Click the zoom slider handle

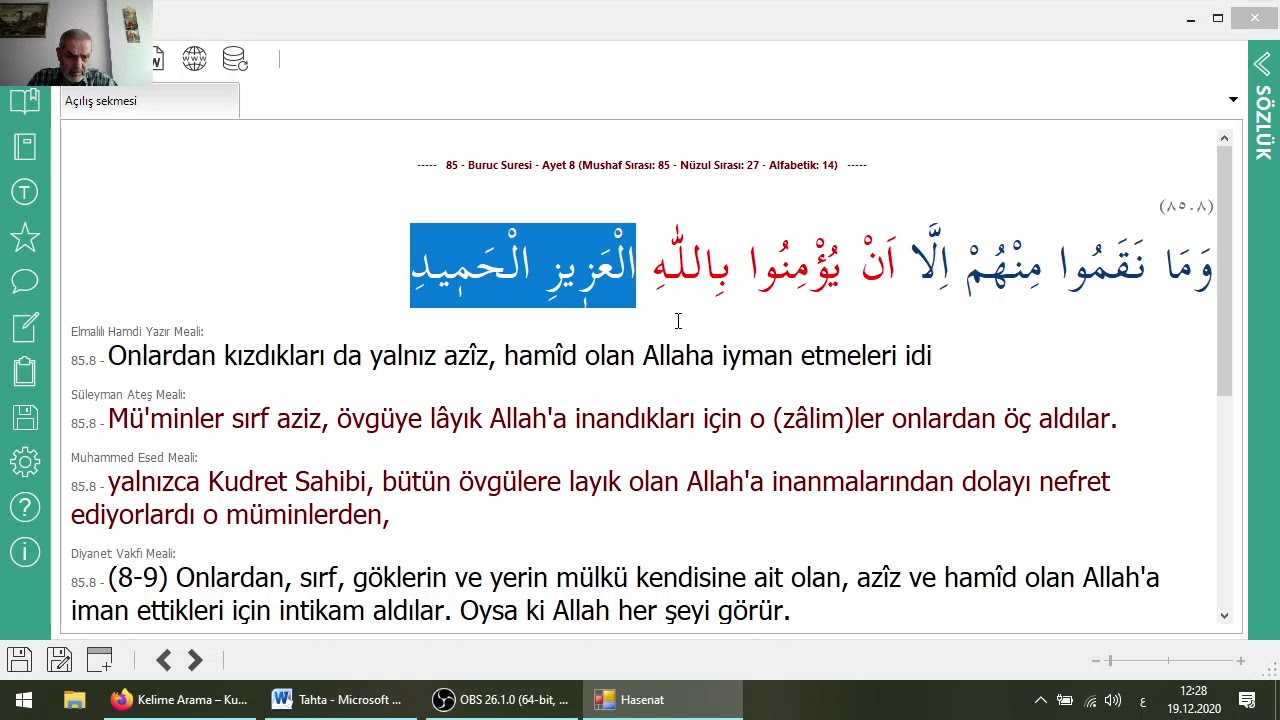(1110, 660)
